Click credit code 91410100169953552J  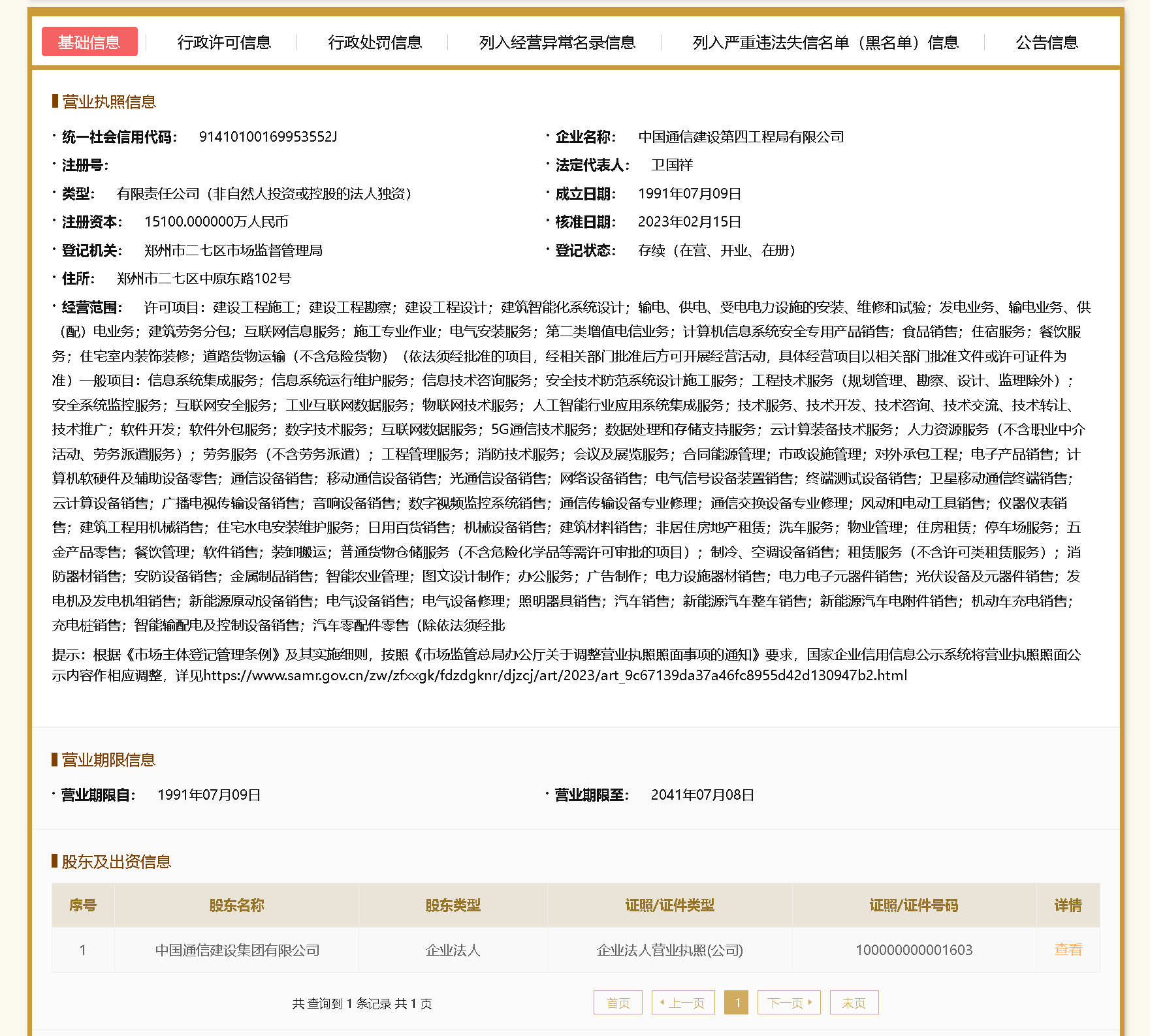click(x=268, y=137)
